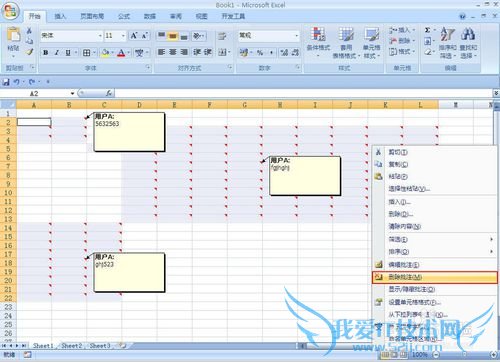Apply the yellow fill color bucket

[105, 53]
